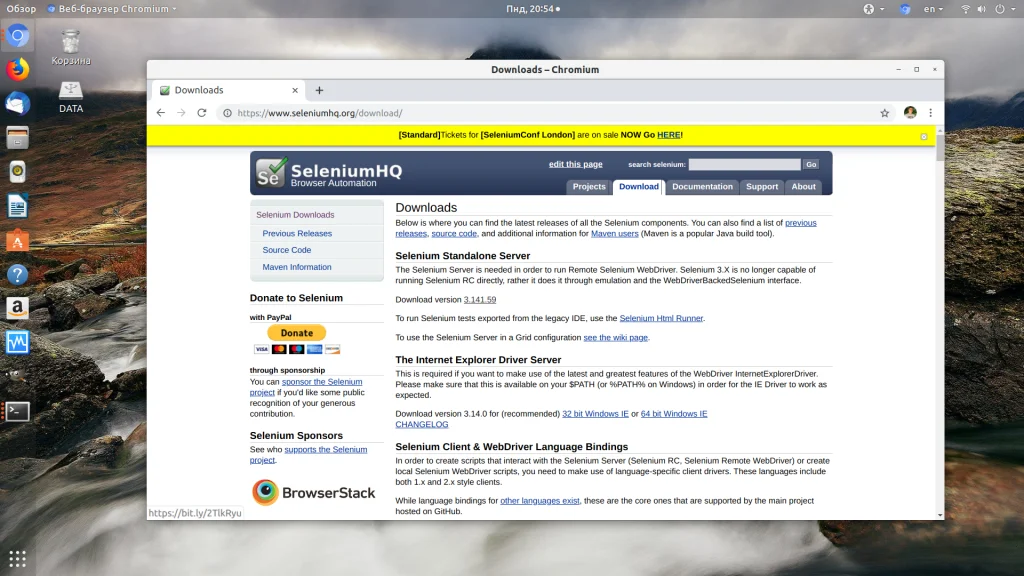Click the address bar URL
The image size is (1024, 576).
tap(319, 113)
